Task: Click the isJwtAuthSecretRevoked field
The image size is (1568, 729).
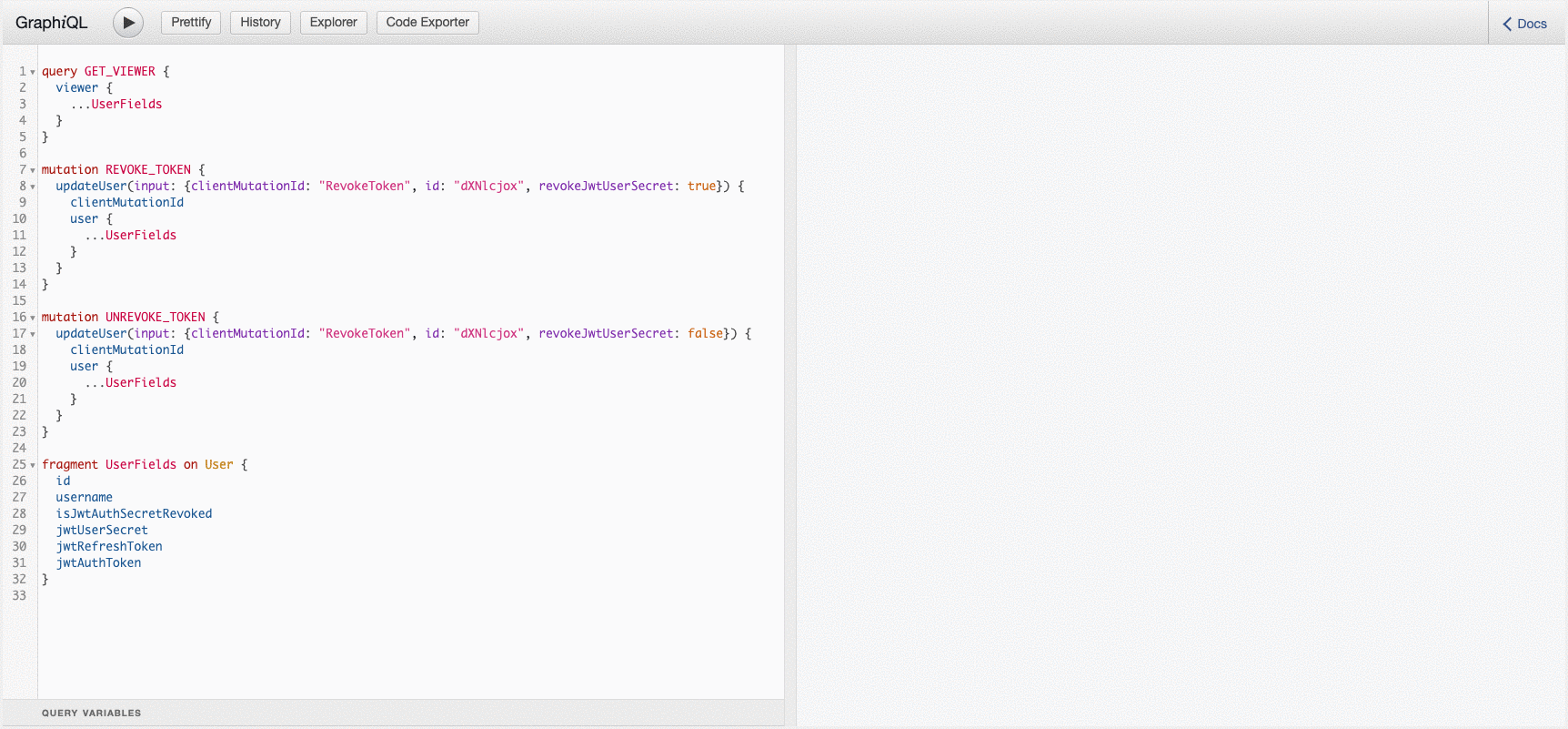Action: 134,513
